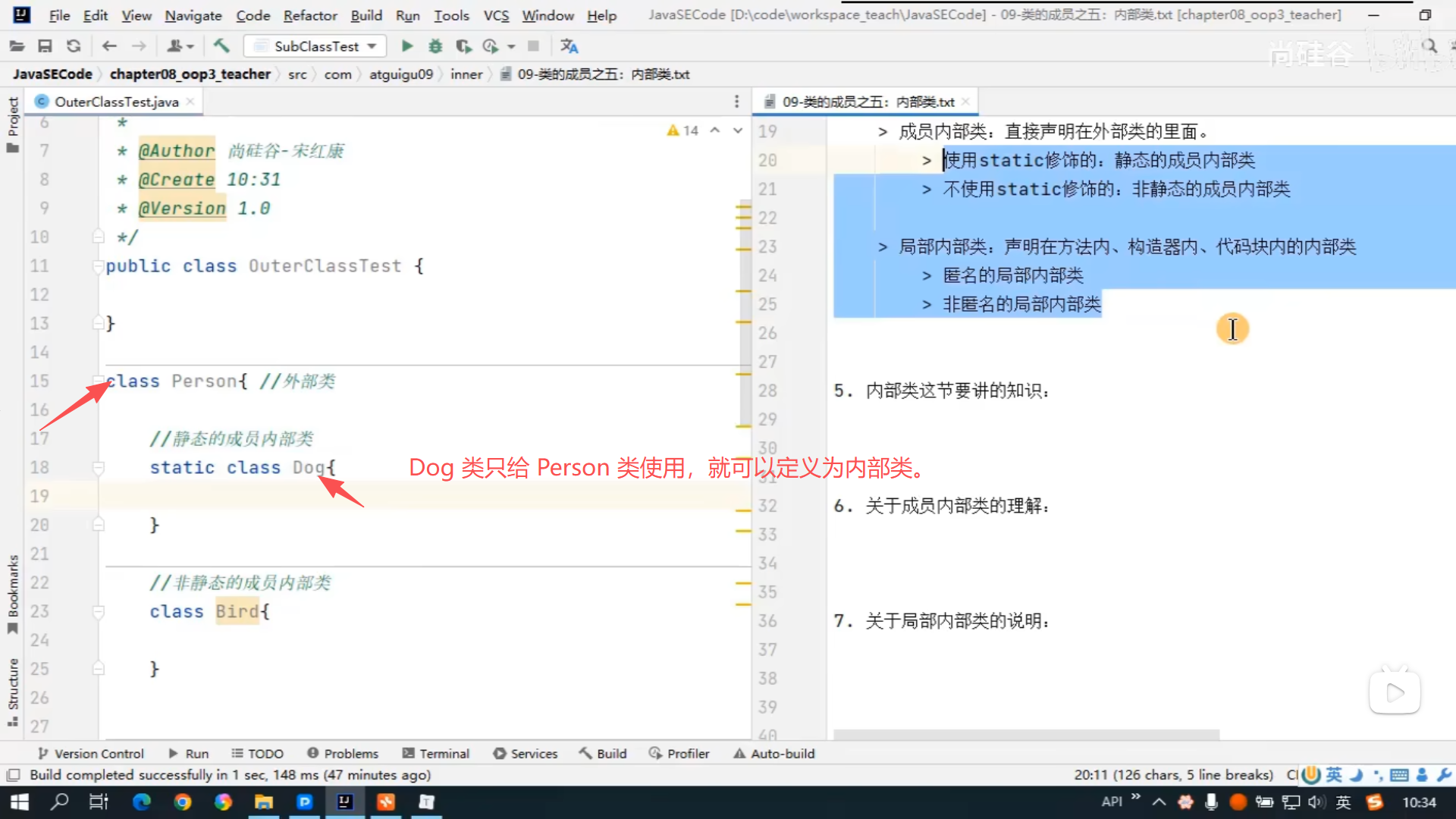Collapse the Person class fold marker

click(x=98, y=381)
